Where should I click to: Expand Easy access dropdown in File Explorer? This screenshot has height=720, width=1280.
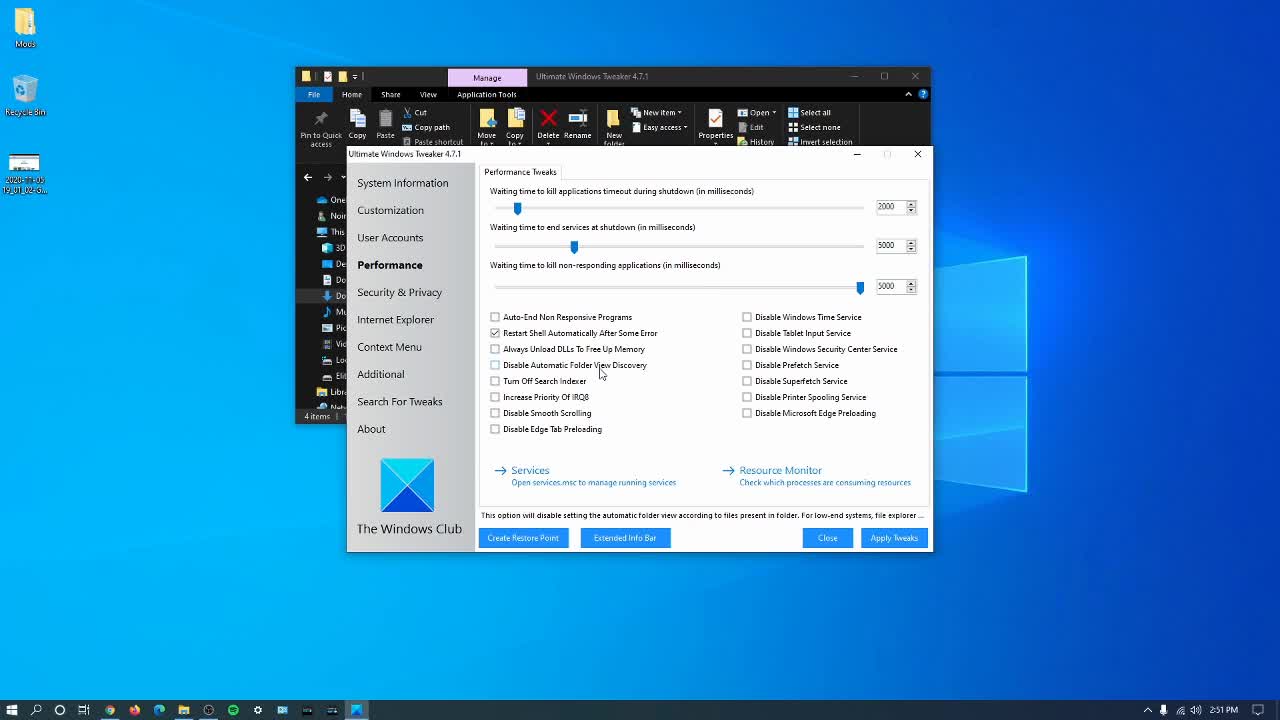click(659, 127)
